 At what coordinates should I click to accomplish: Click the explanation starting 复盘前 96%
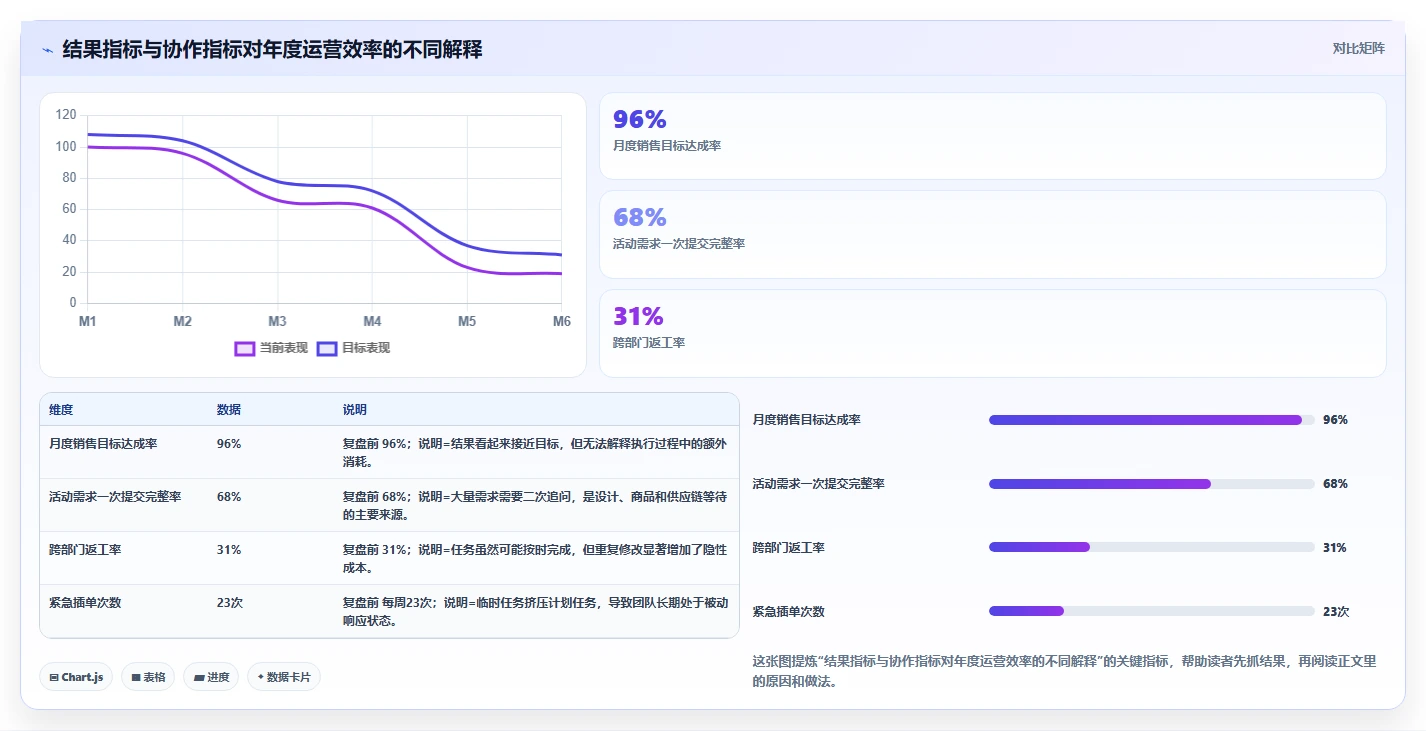click(535, 452)
